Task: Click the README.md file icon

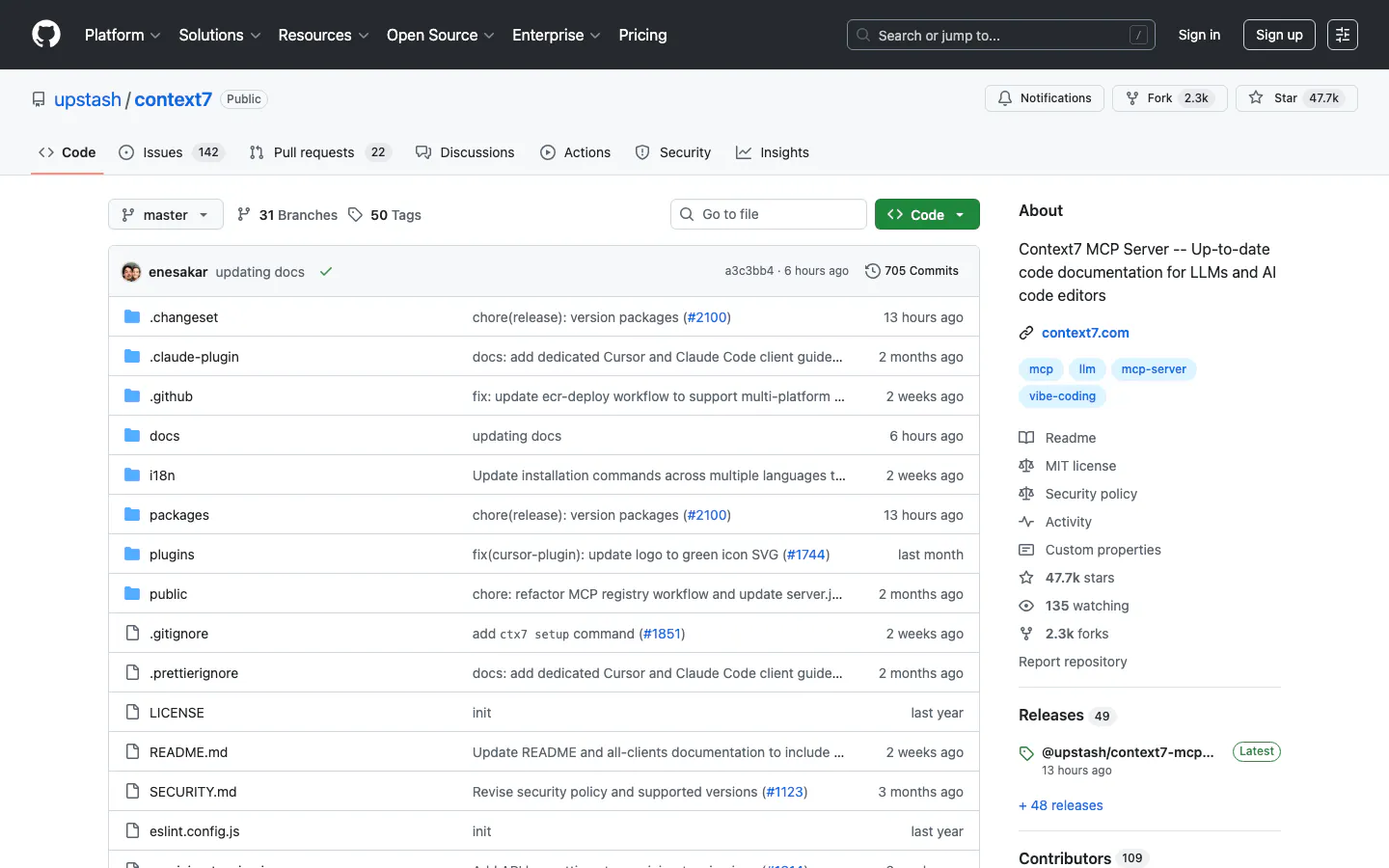Action: 132,752
